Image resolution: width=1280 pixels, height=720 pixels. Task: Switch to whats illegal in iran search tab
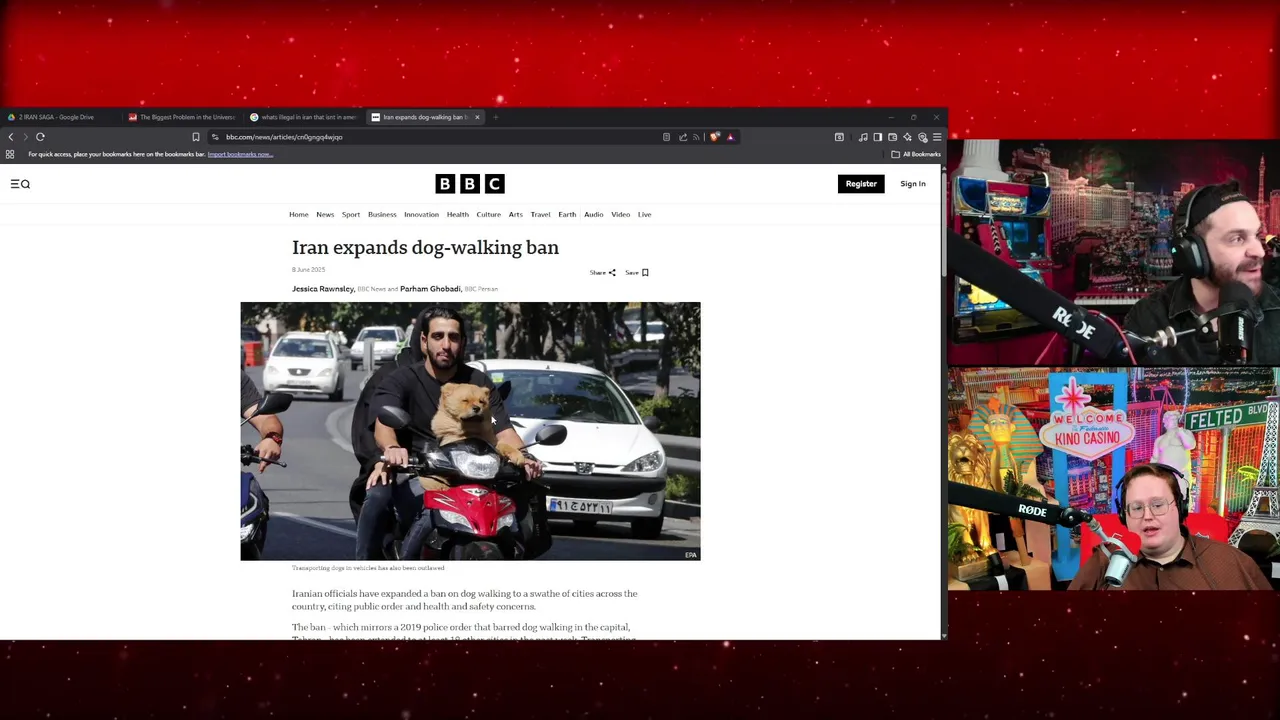coord(304,117)
